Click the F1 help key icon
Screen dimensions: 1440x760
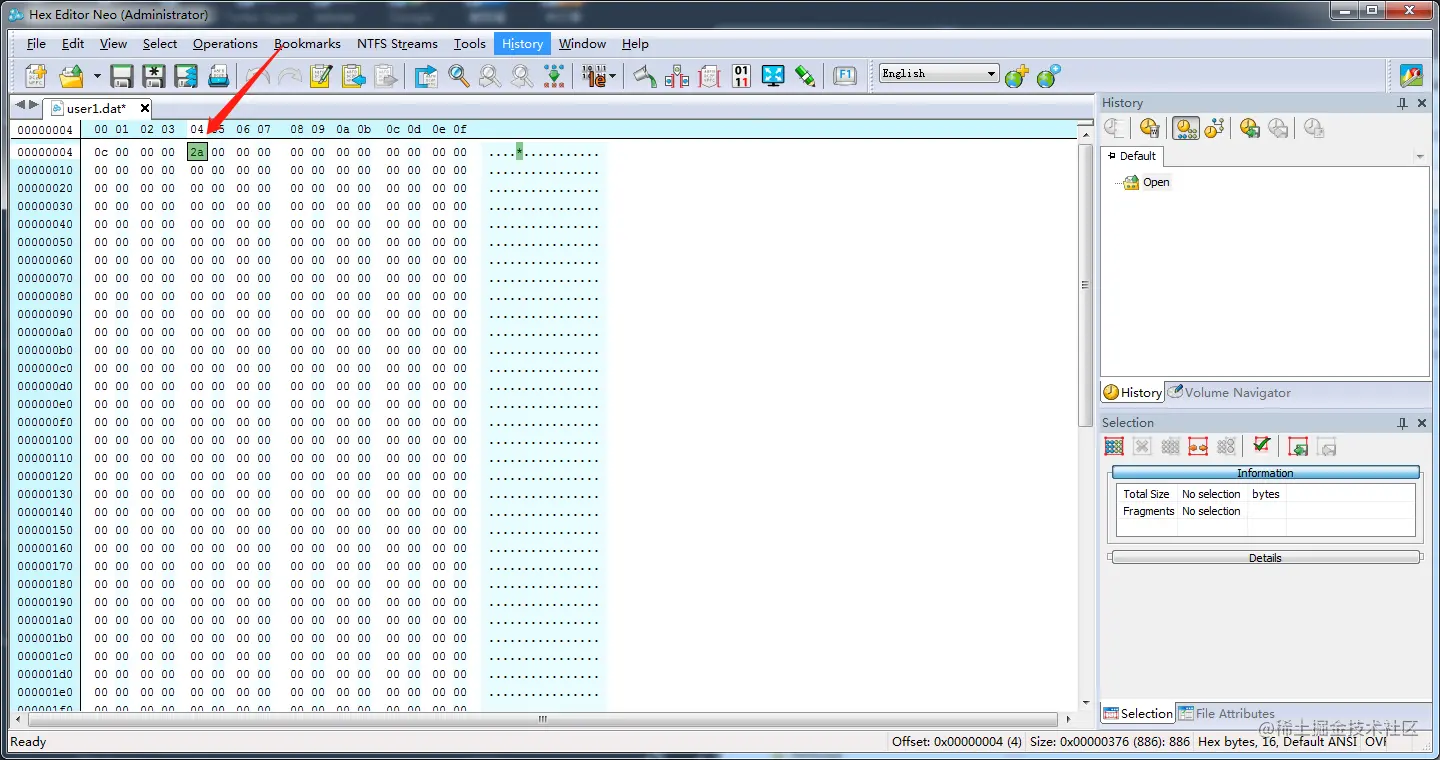click(845, 76)
